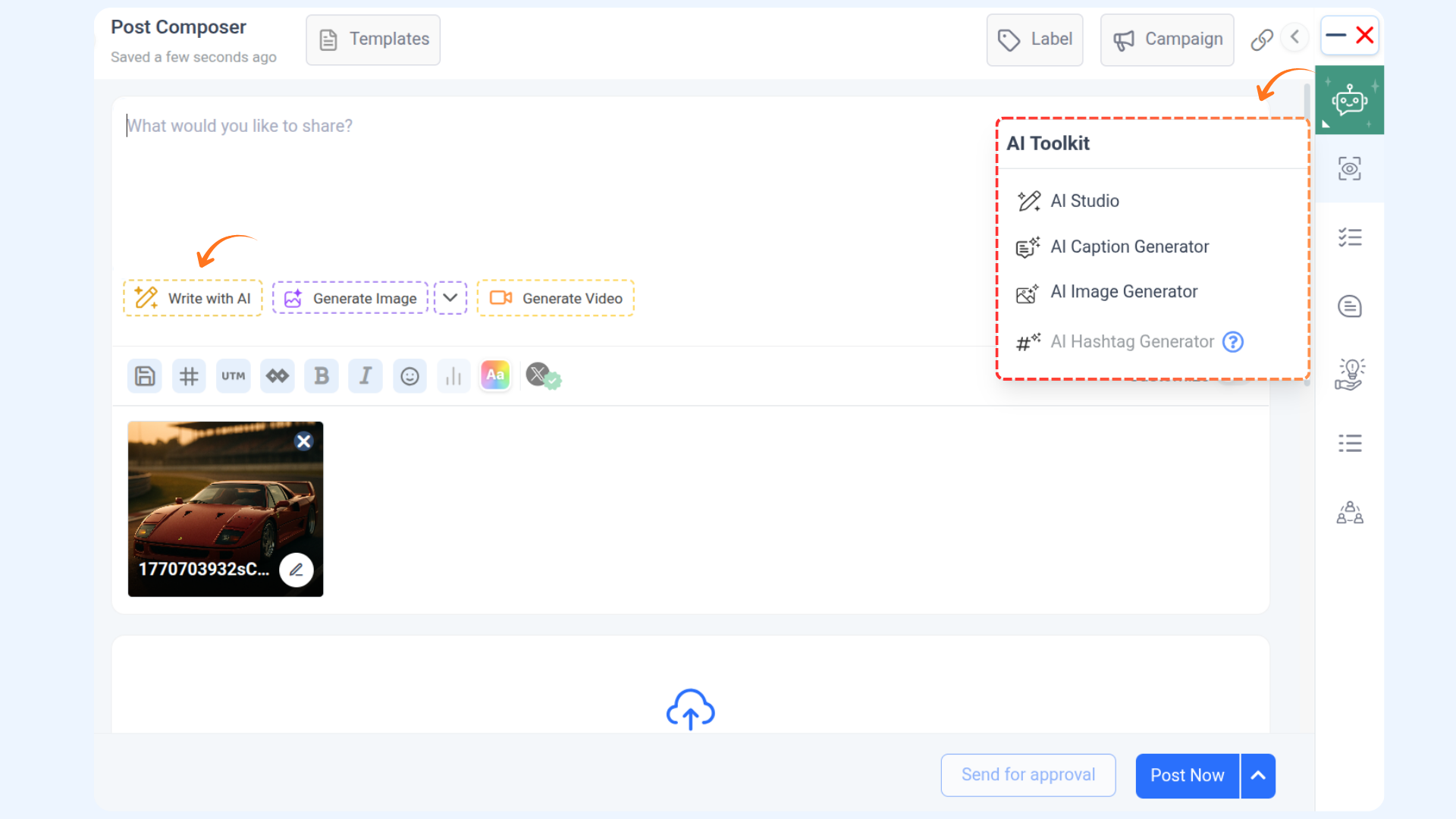This screenshot has height=819, width=1456.
Task: Click the save draft disk icon
Action: click(x=145, y=376)
